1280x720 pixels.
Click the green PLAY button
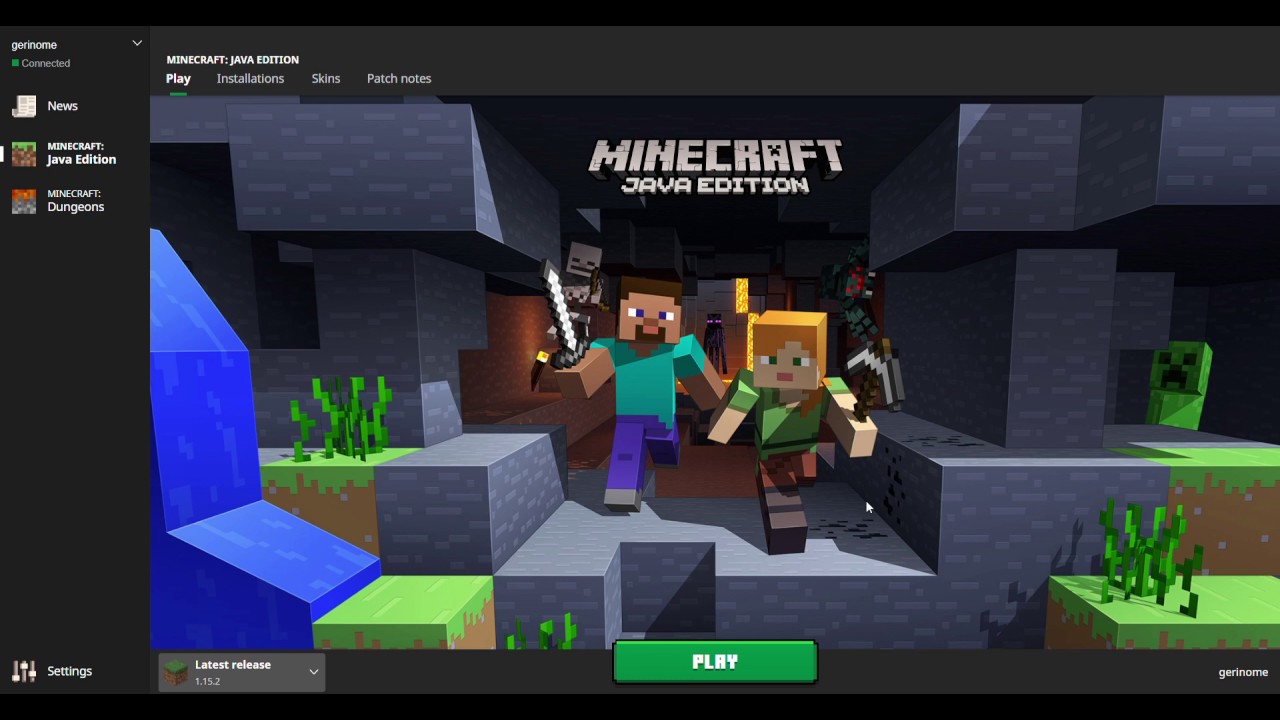click(x=715, y=662)
